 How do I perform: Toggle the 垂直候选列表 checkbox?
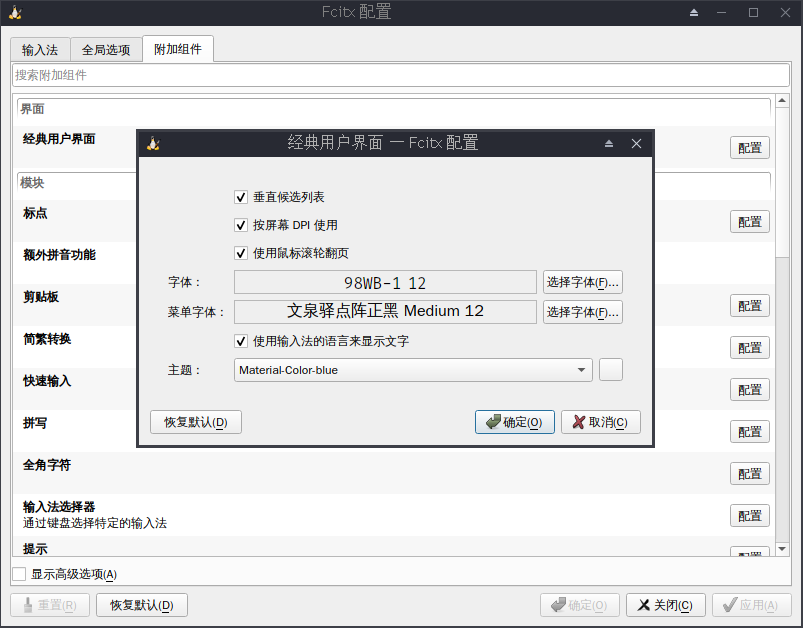241,197
